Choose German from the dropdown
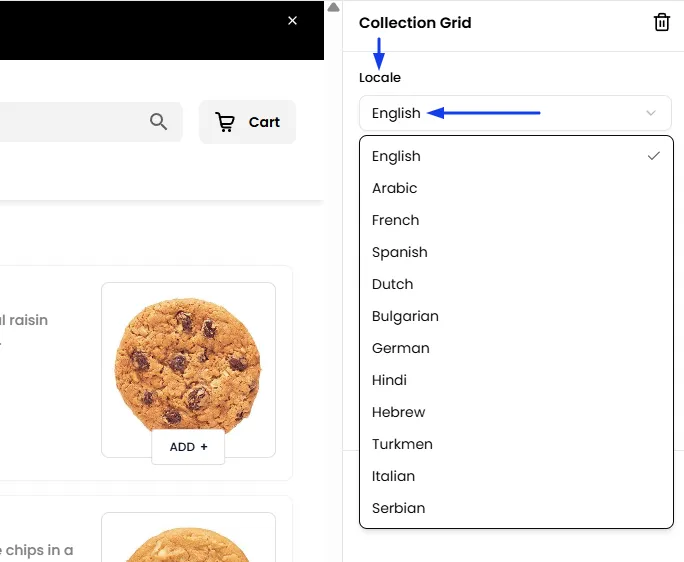Viewport: 684px width, 562px height. (516, 348)
